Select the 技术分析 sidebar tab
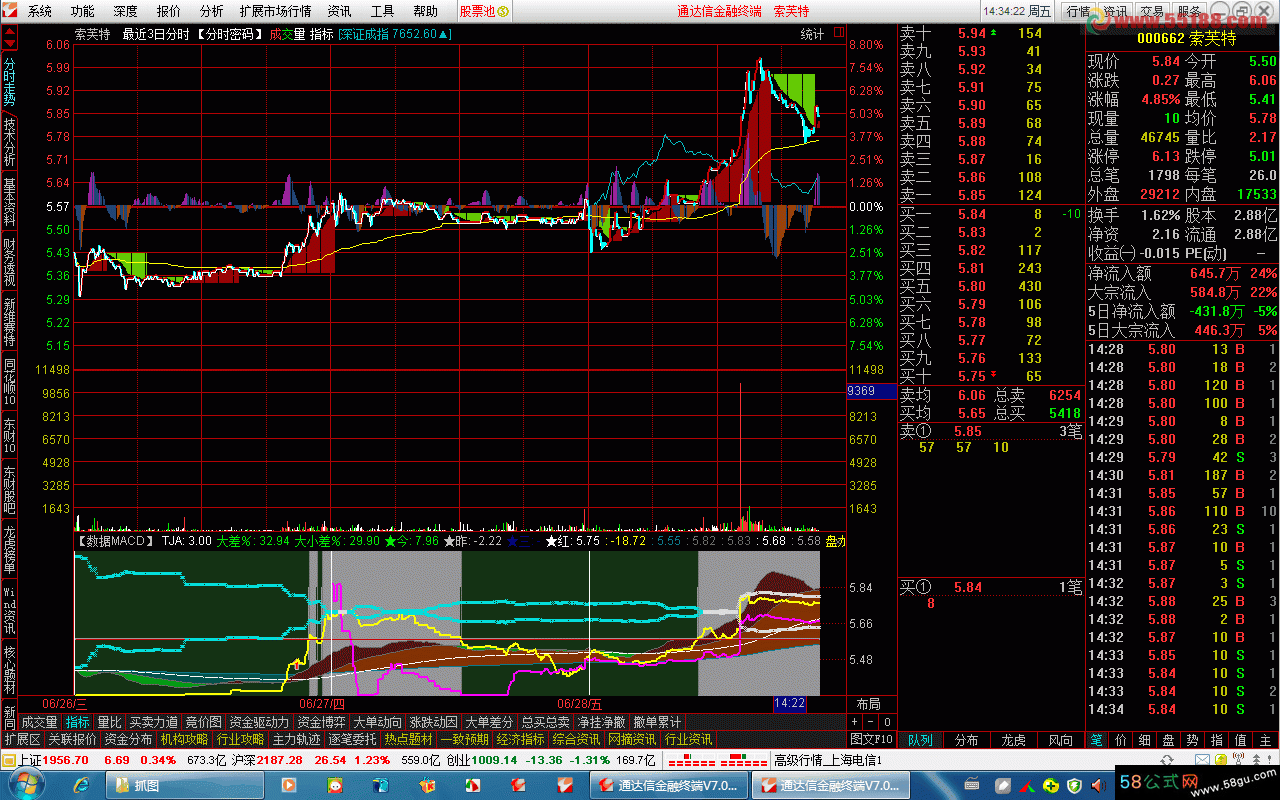The image size is (1280, 800). 9,140
